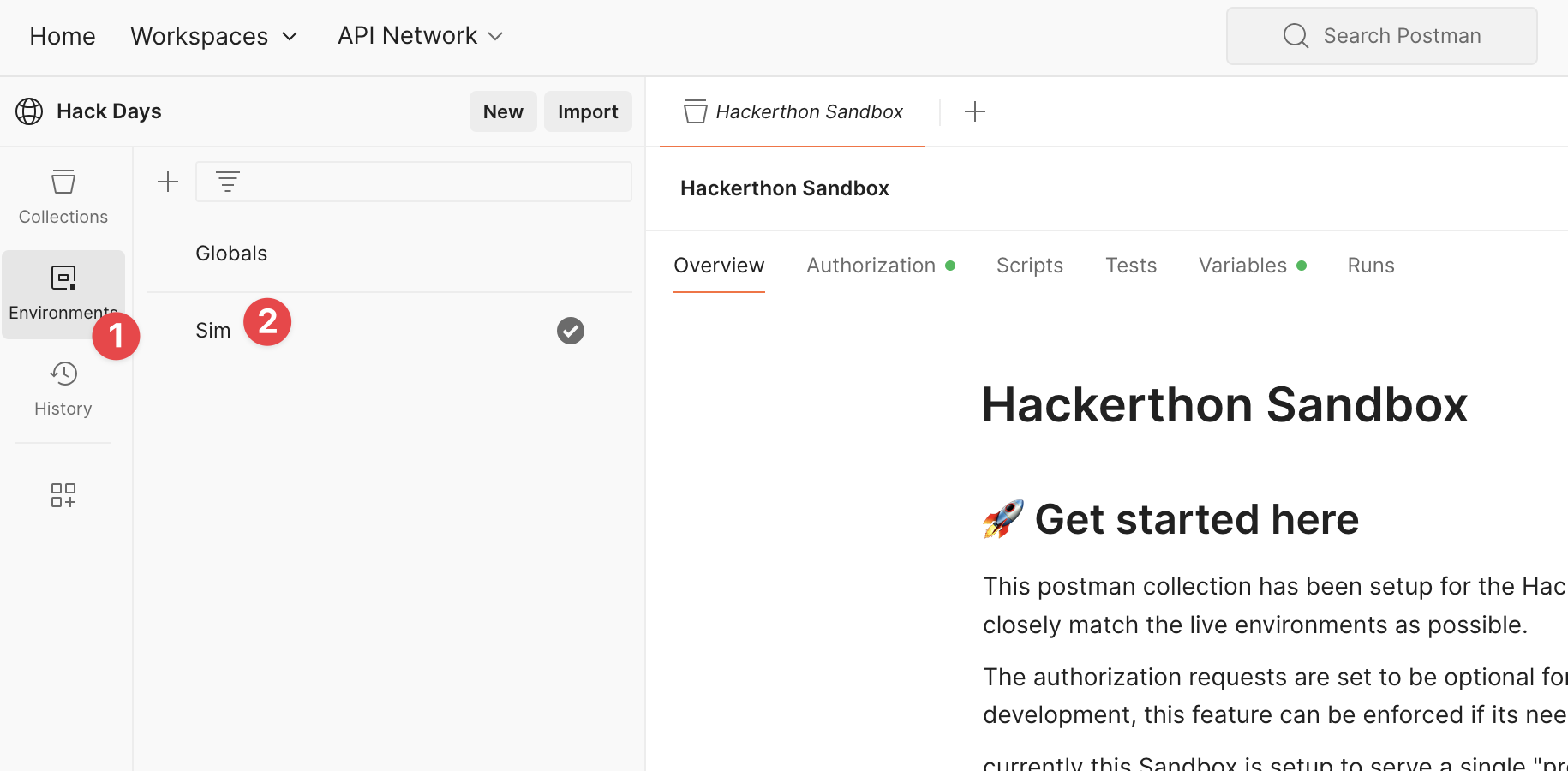The image size is (1568, 771).
Task: Select the Hackerthon Sandbox collection tab
Action: click(793, 111)
